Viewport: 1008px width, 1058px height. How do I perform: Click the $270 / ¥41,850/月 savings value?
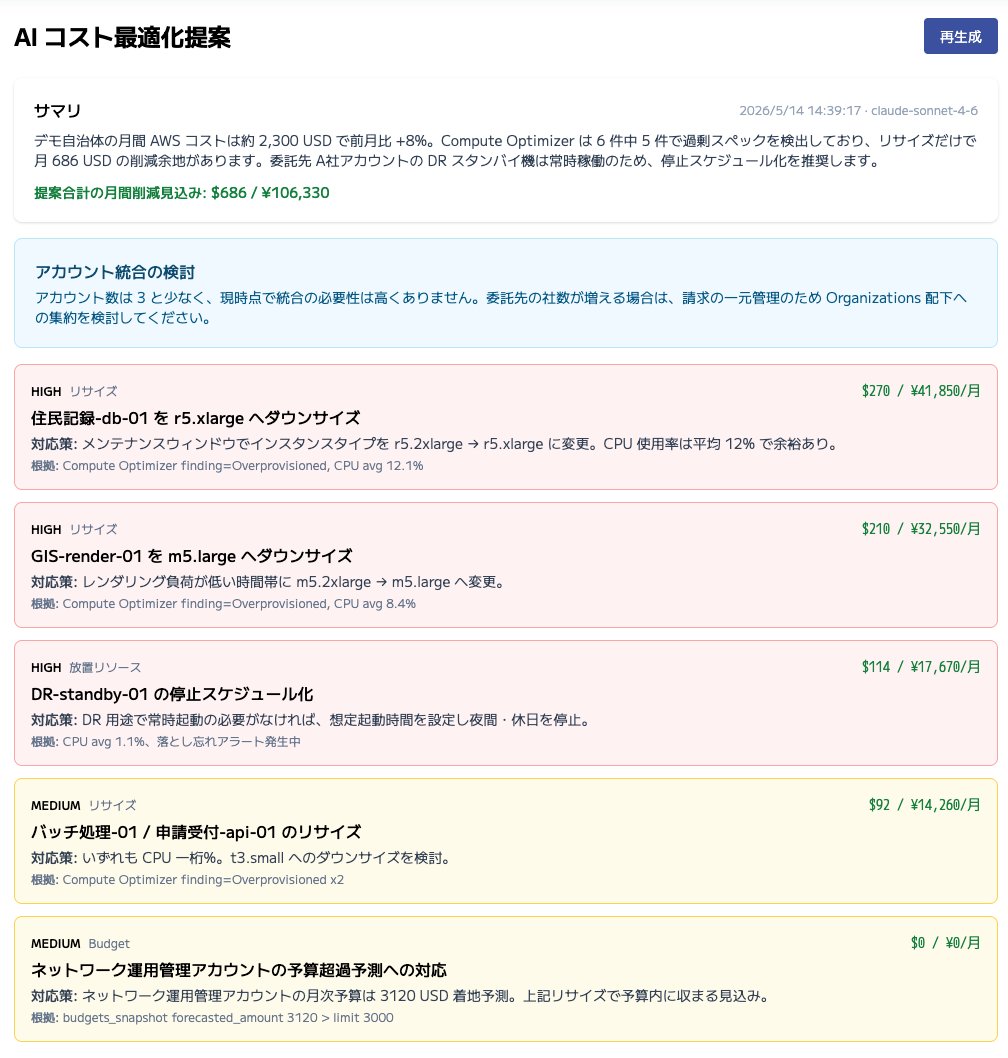click(x=921, y=391)
